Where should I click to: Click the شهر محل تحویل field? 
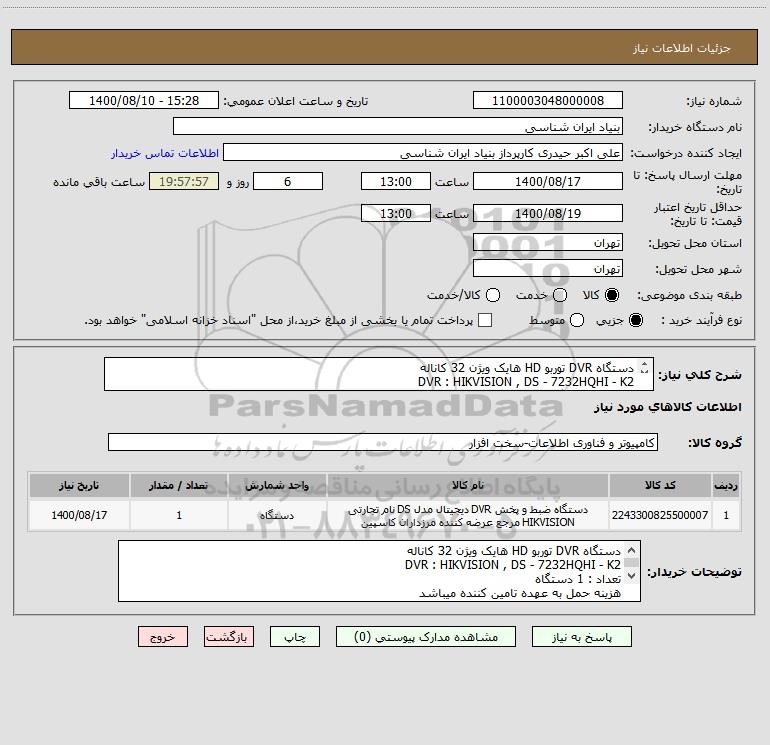tap(548, 269)
